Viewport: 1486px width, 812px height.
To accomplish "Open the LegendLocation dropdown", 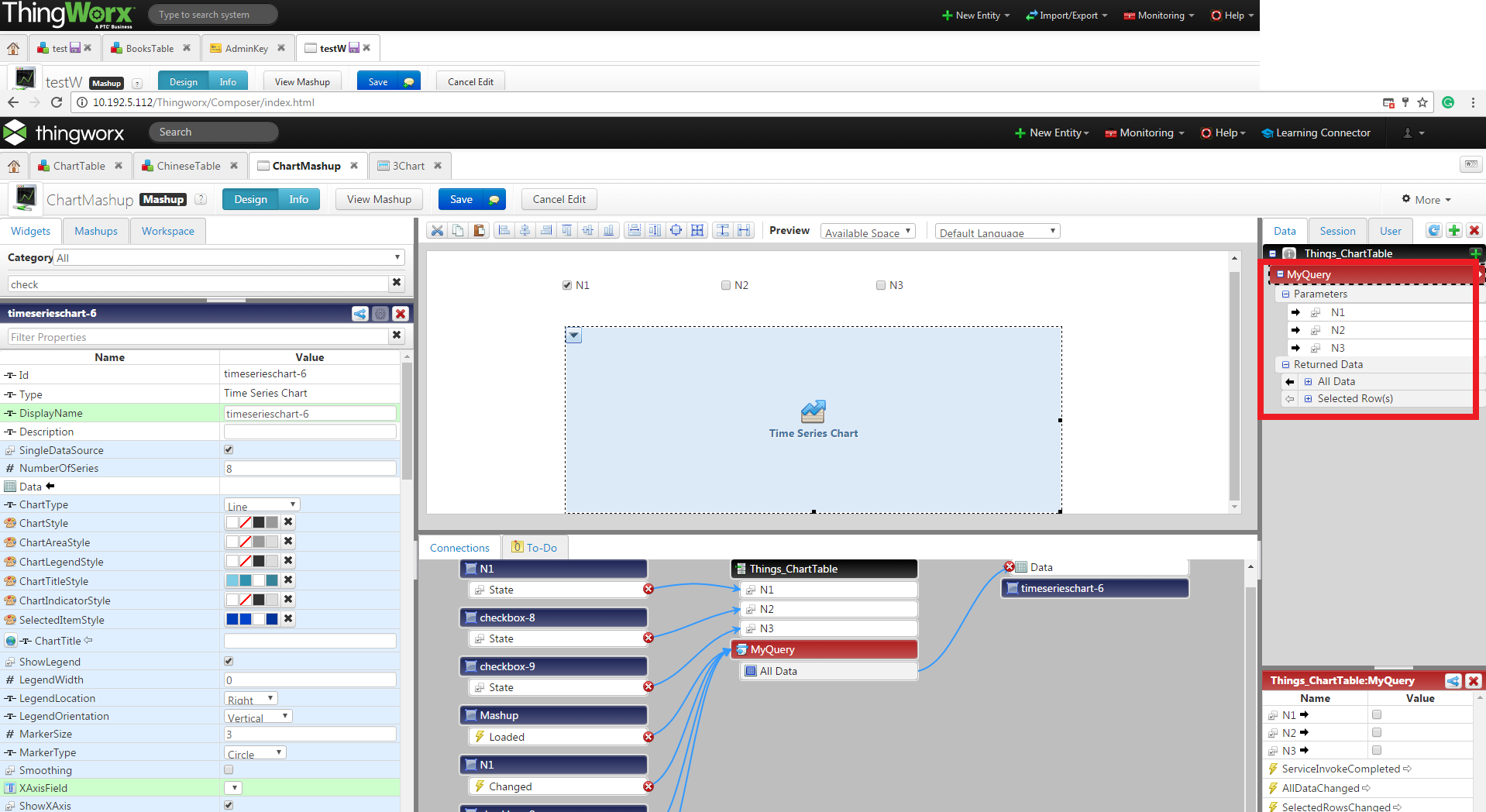I will pos(251,698).
